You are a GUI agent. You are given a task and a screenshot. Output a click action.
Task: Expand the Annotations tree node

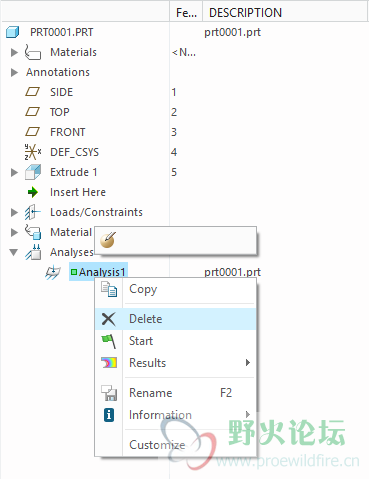pyautogui.click(x=14, y=72)
